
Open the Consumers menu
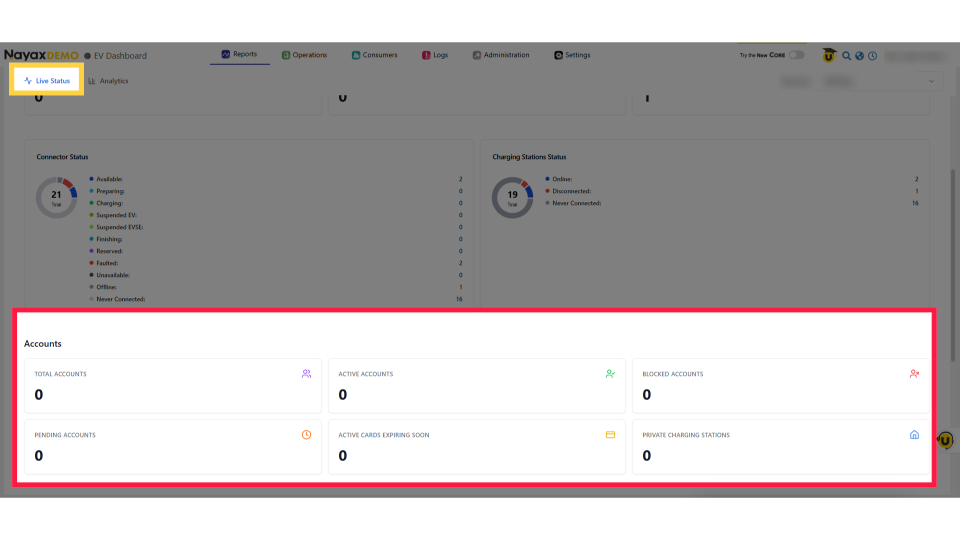point(374,55)
